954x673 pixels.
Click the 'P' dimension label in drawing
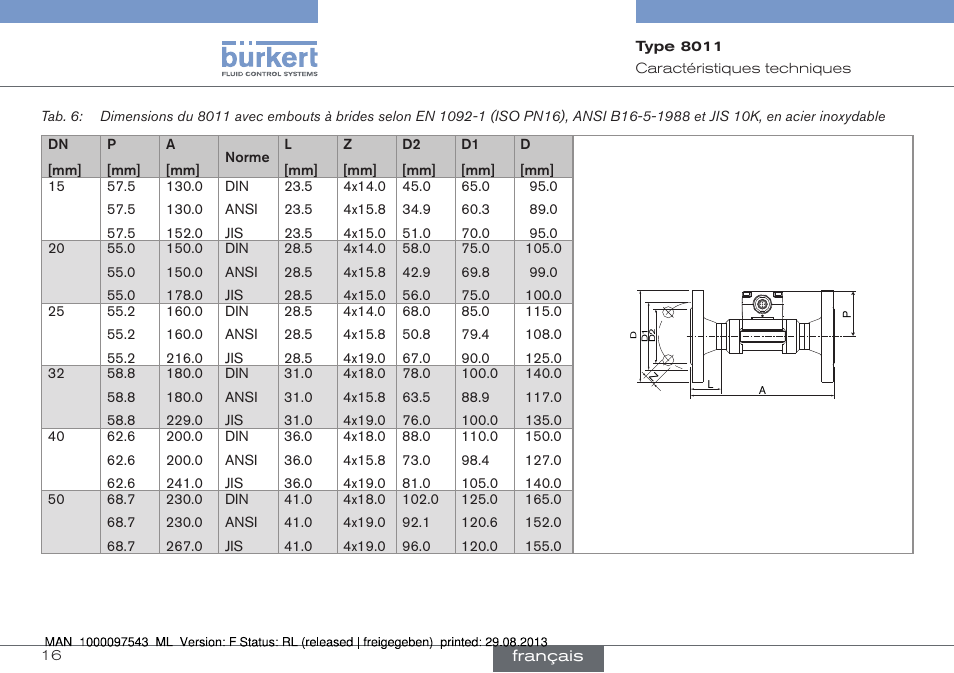point(846,314)
